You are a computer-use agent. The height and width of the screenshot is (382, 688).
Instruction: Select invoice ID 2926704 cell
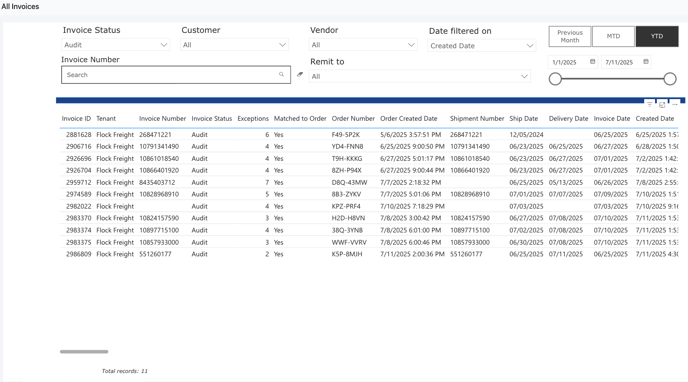tap(79, 170)
